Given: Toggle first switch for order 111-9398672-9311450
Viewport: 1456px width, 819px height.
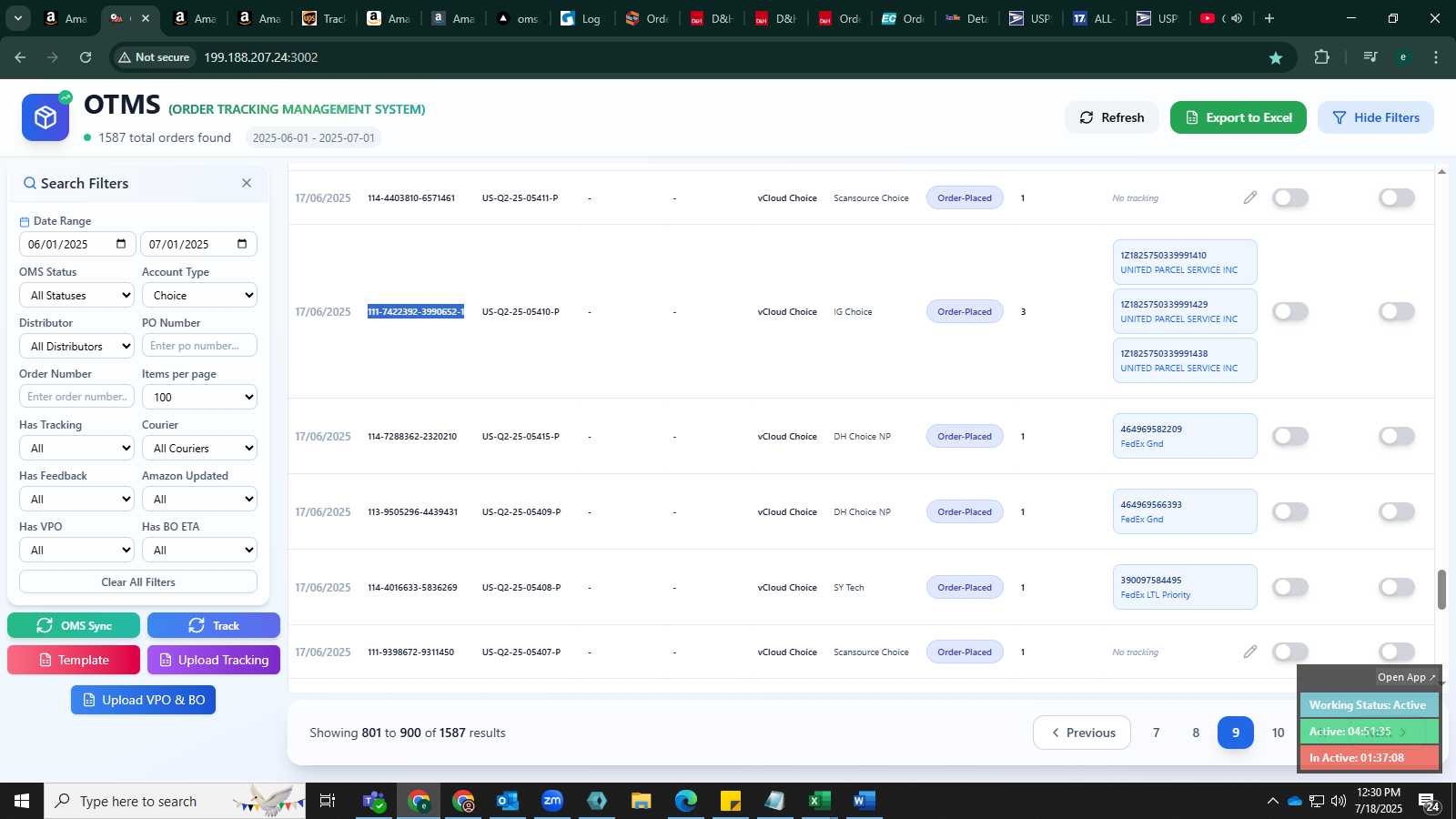Looking at the screenshot, I should (1290, 652).
